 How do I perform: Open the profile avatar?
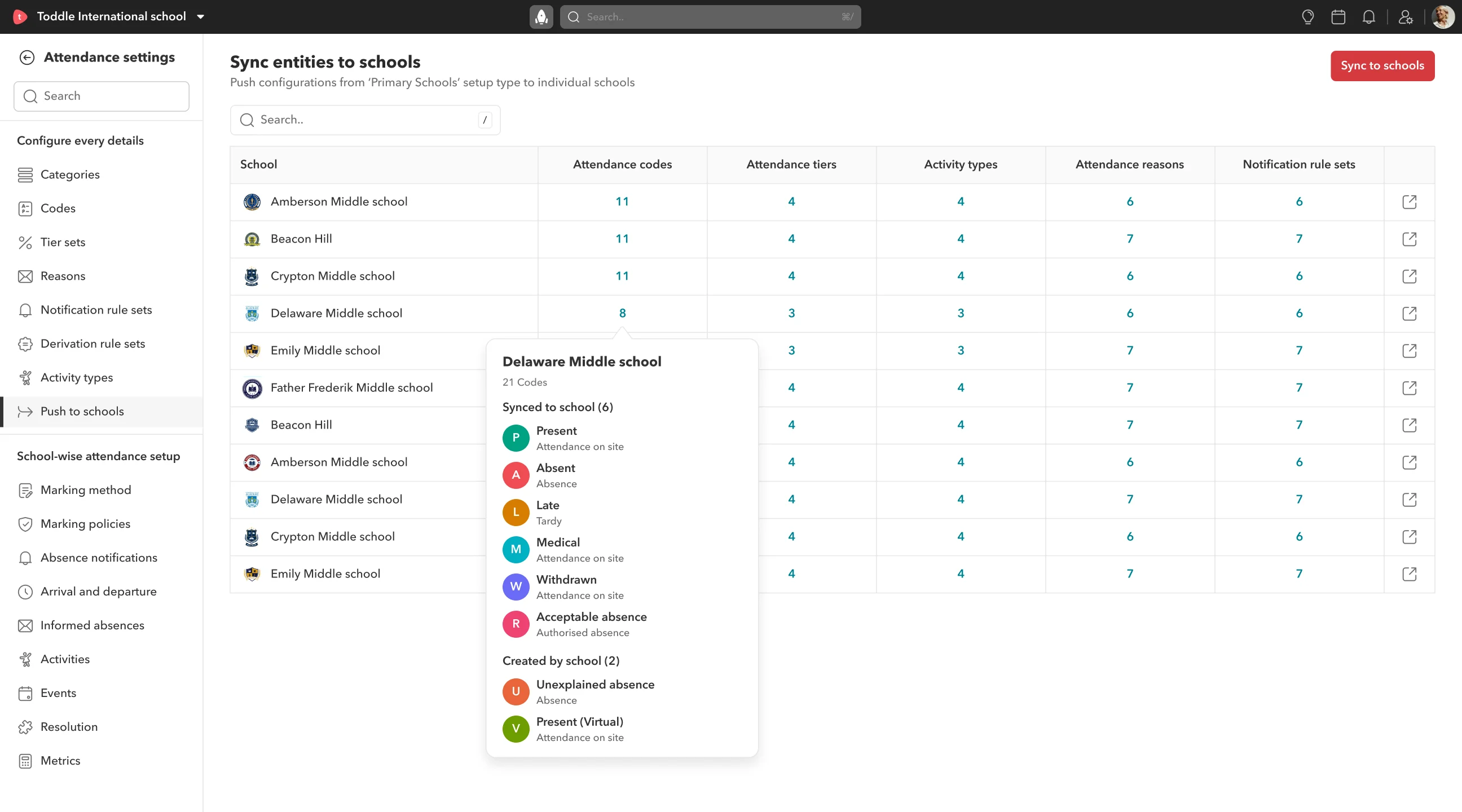1442,17
